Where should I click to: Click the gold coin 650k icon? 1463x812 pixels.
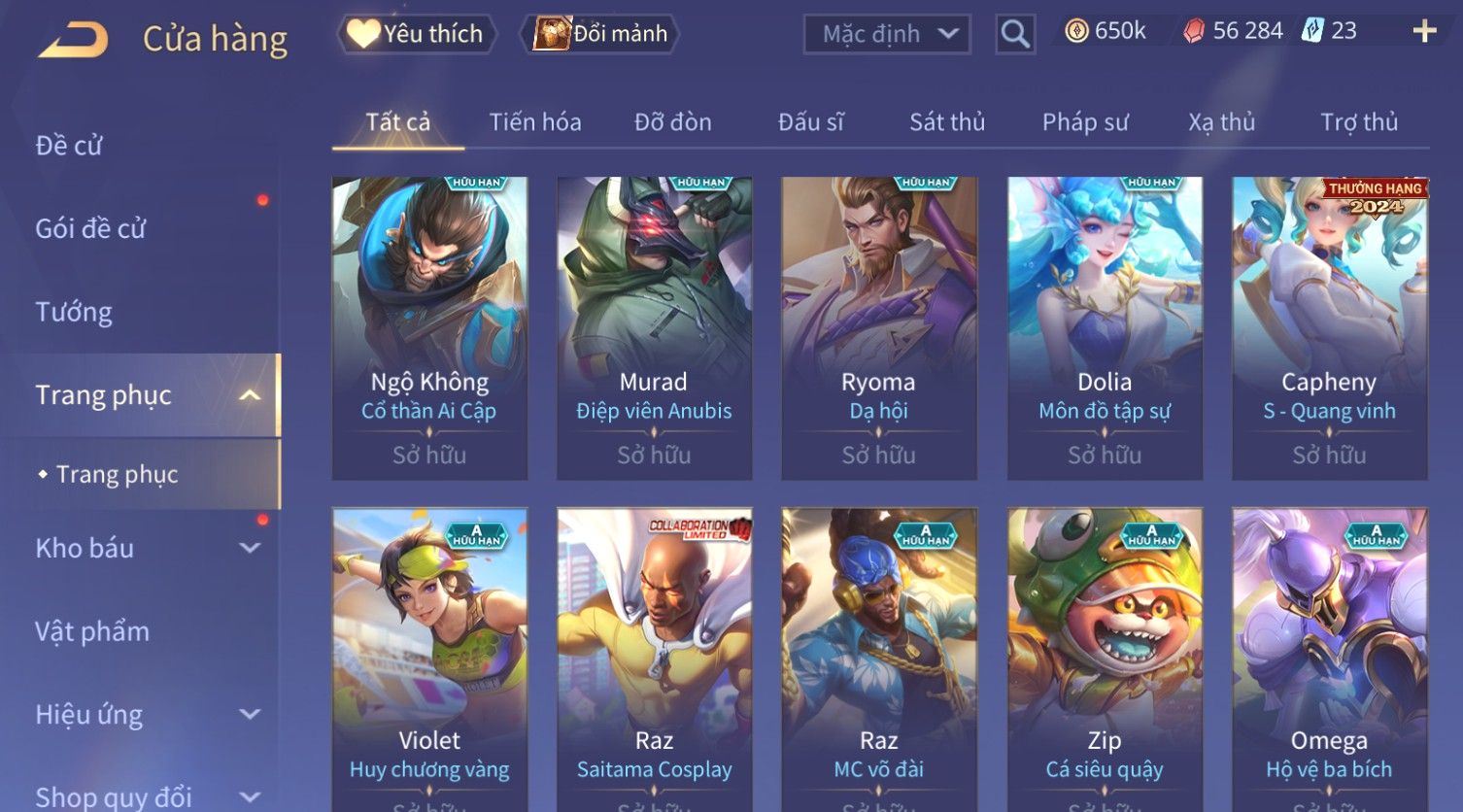[x=1076, y=31]
